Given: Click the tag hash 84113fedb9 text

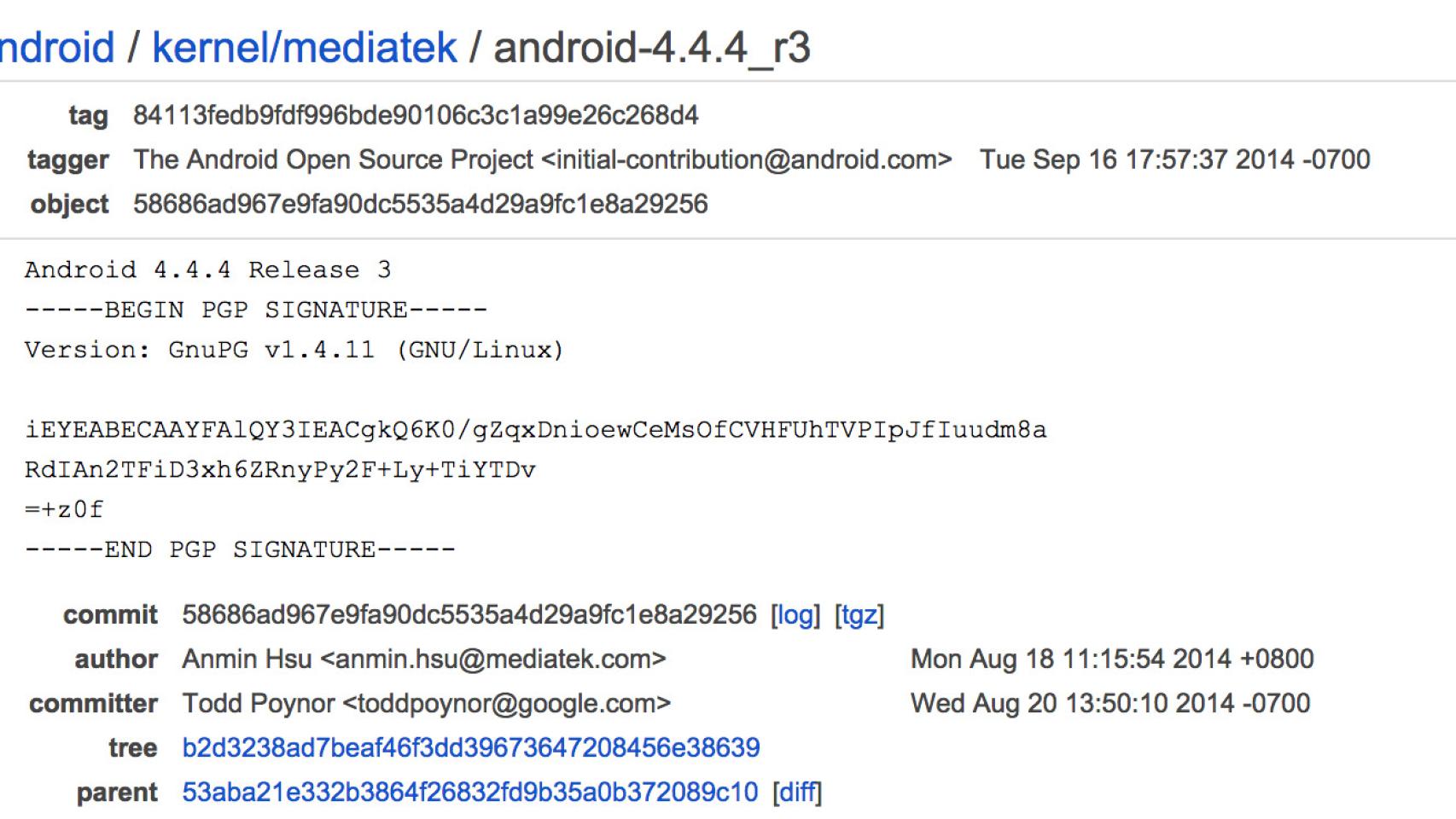Looking at the screenshot, I should point(416,115).
